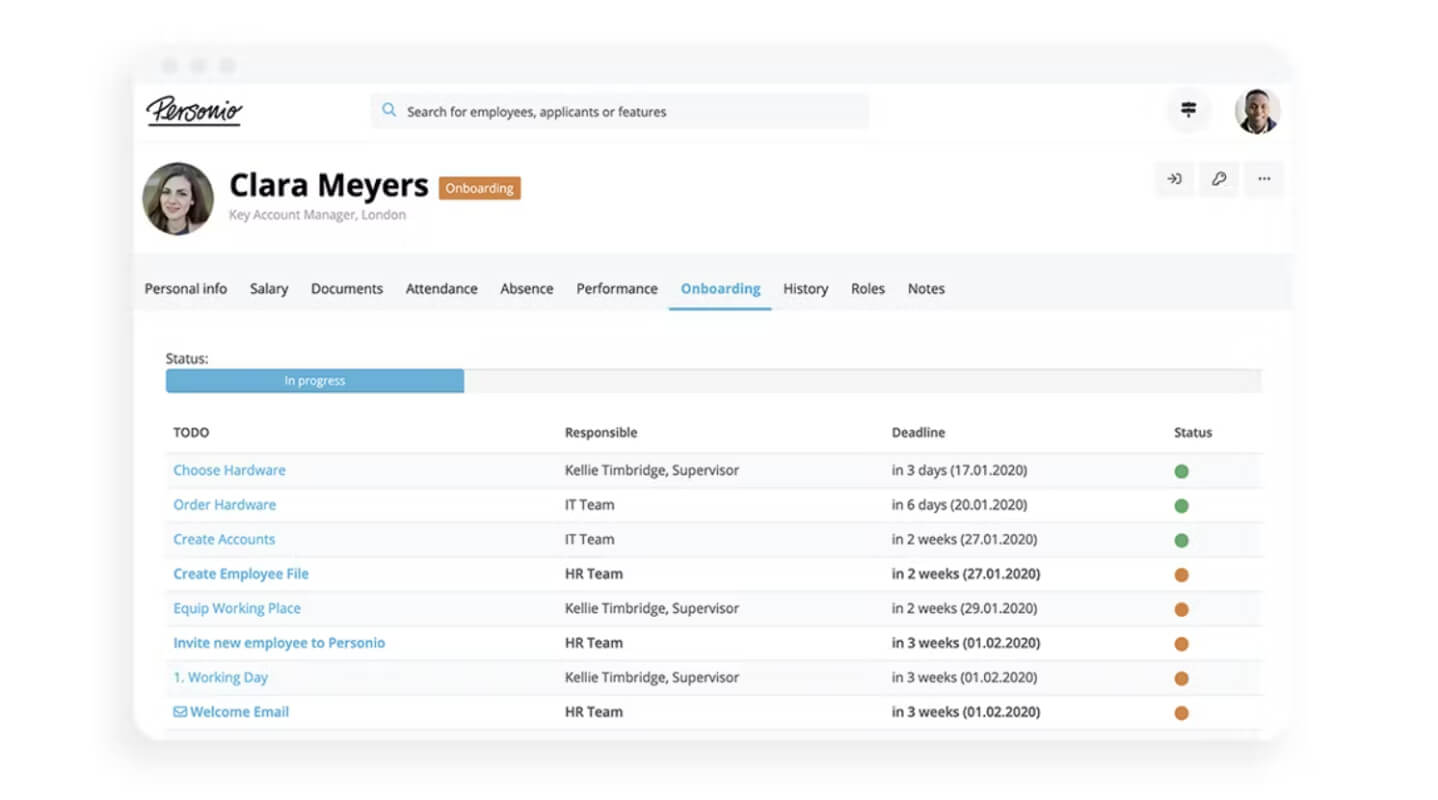Image resolution: width=1438 pixels, height=800 pixels.
Task: Click the login-as arrow icon button
Action: coord(1174,179)
